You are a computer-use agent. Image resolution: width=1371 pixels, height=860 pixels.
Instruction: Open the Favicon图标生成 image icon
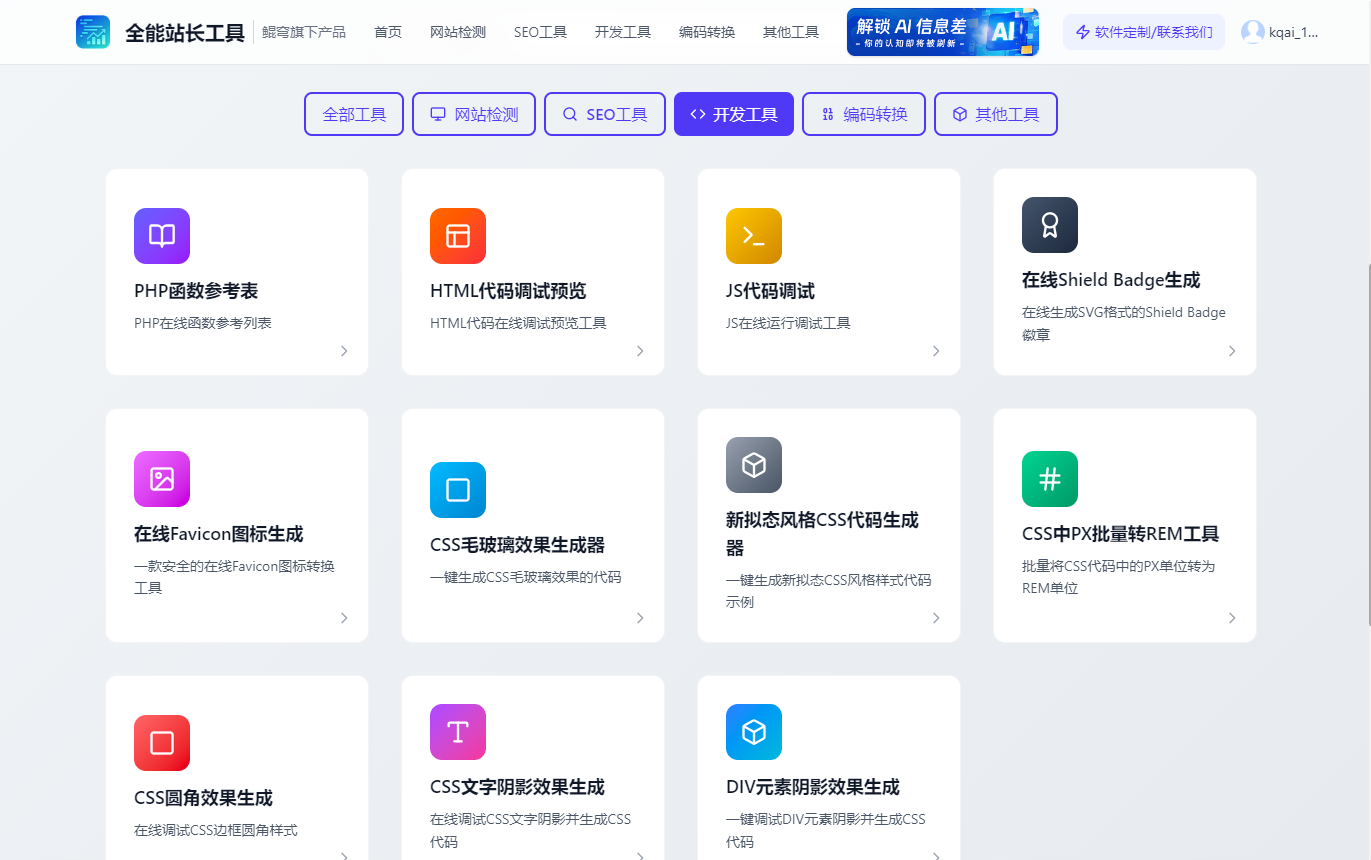(161, 479)
